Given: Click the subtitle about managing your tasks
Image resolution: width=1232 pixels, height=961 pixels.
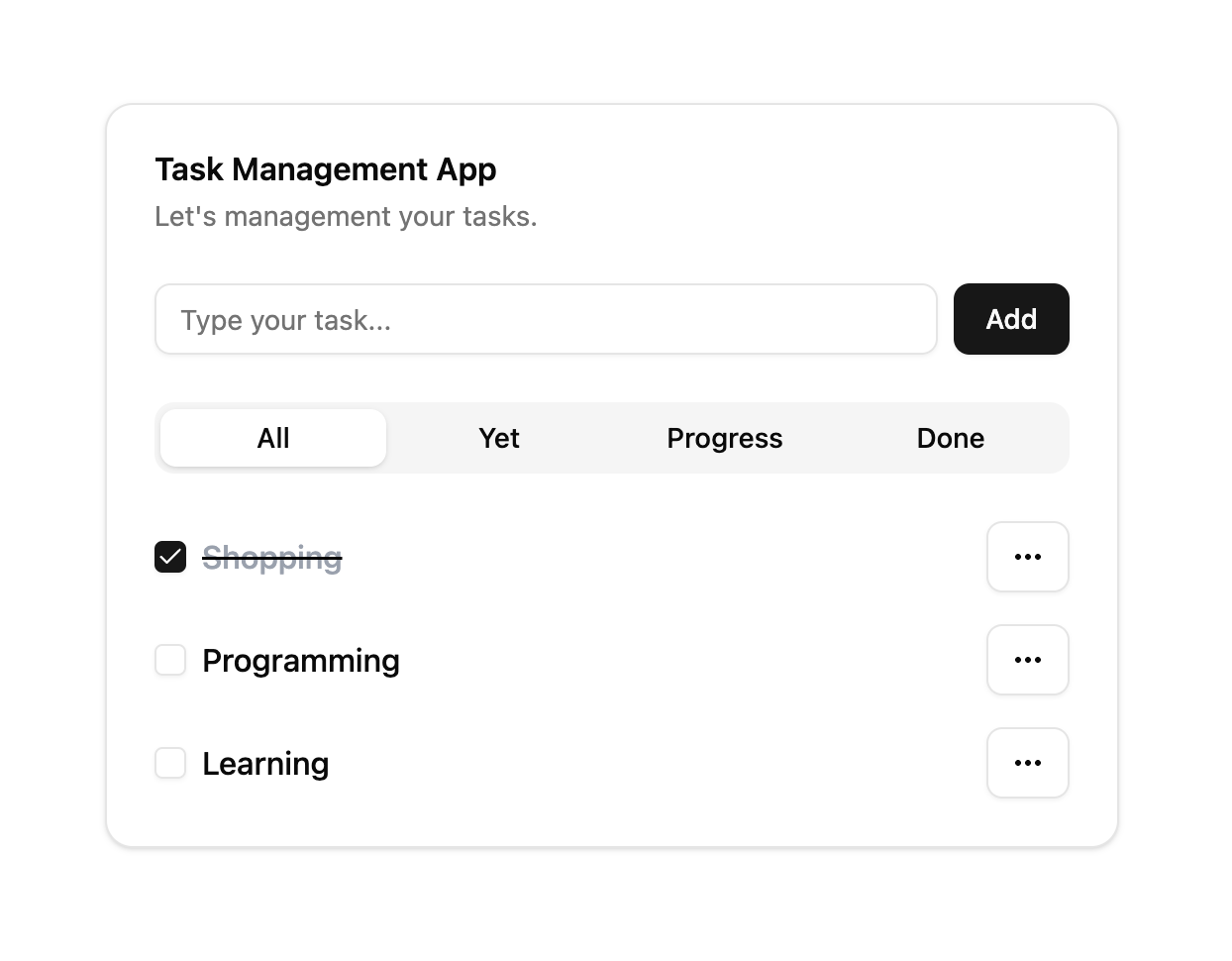Looking at the screenshot, I should 346,216.
